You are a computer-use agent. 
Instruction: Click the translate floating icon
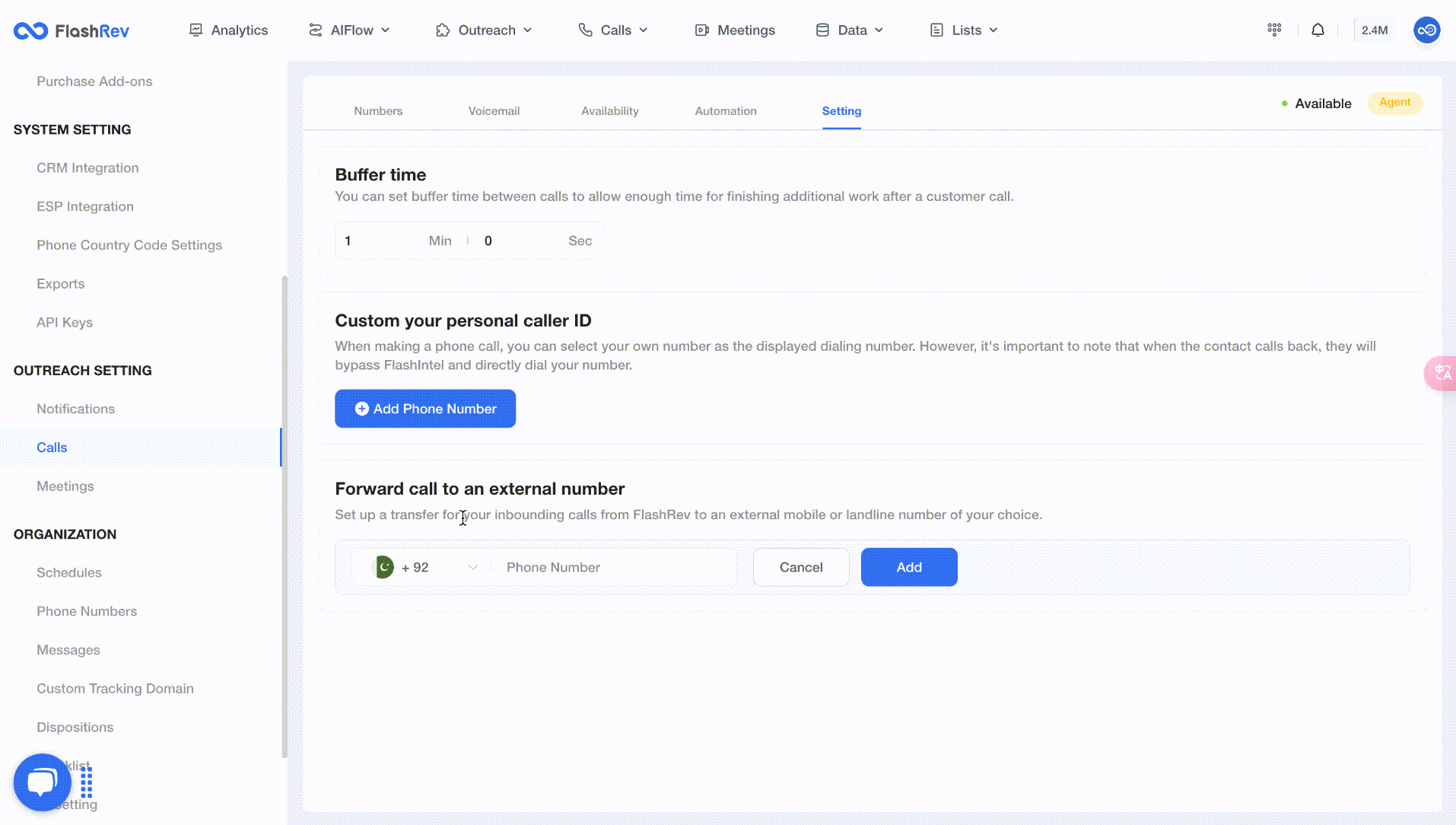click(x=1442, y=373)
